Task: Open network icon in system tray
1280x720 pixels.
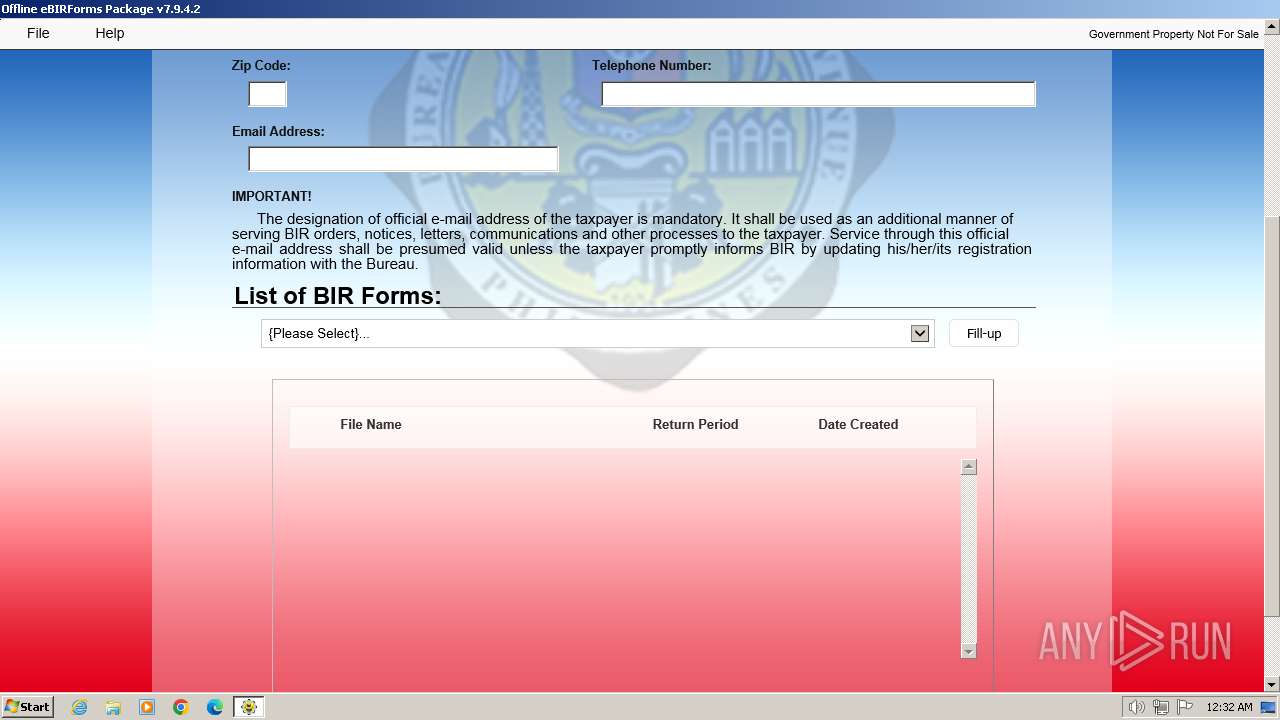Action: pyautogui.click(x=1161, y=707)
